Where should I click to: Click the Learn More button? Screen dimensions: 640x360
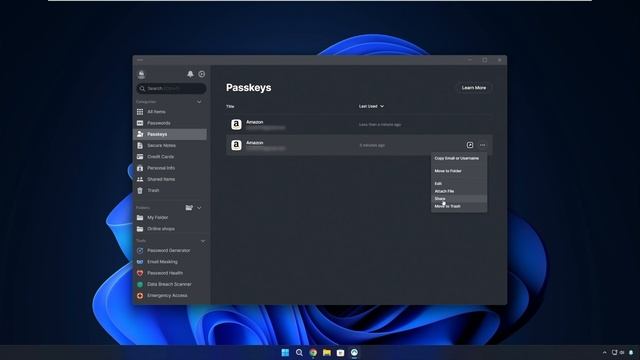tap(474, 88)
